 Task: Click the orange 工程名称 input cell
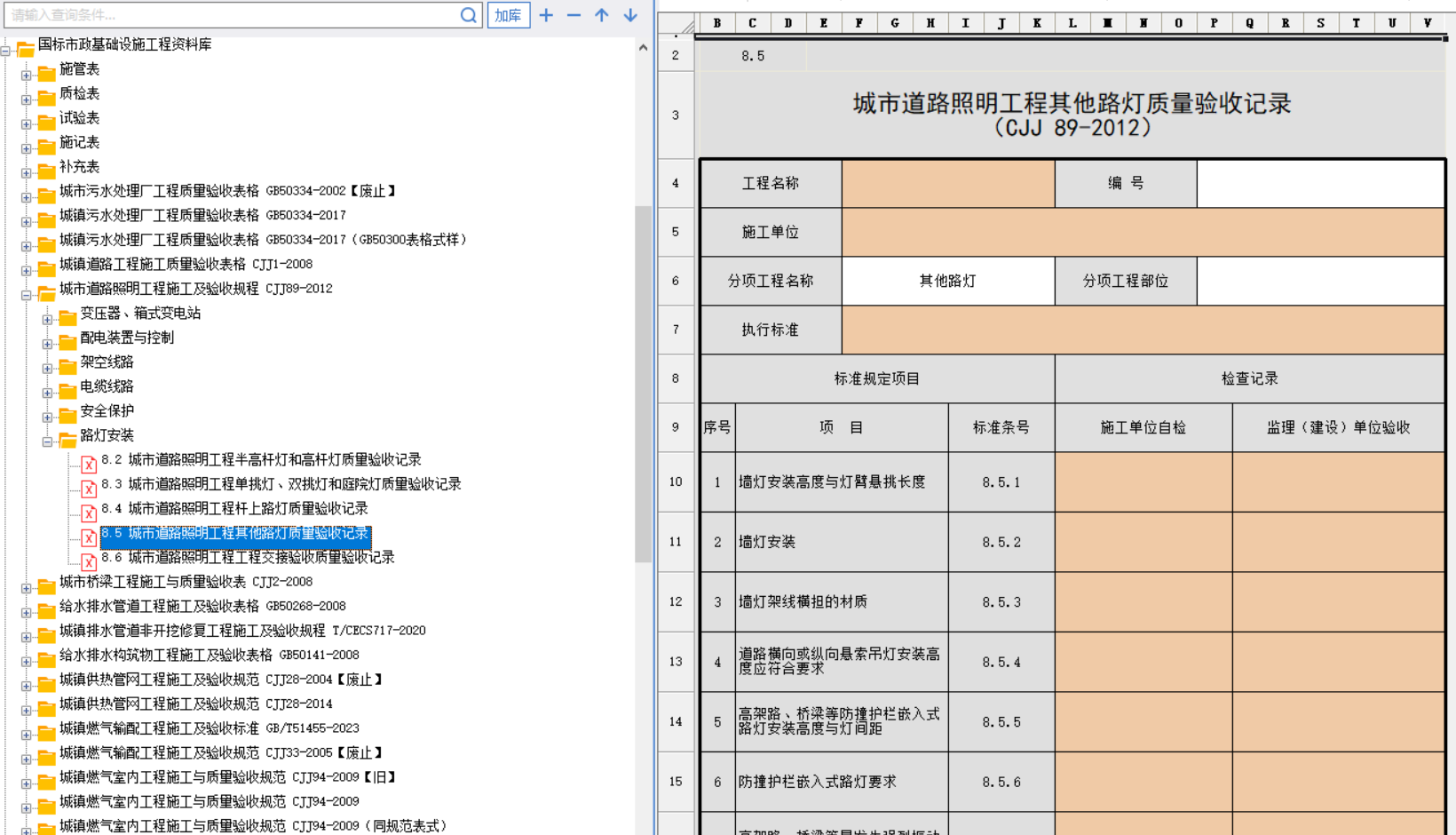tap(947, 183)
